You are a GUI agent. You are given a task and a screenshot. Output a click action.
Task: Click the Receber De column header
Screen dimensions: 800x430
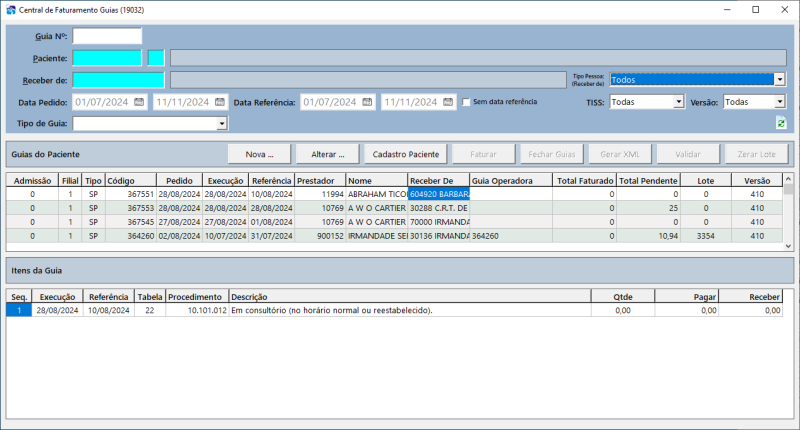pyautogui.click(x=438, y=181)
